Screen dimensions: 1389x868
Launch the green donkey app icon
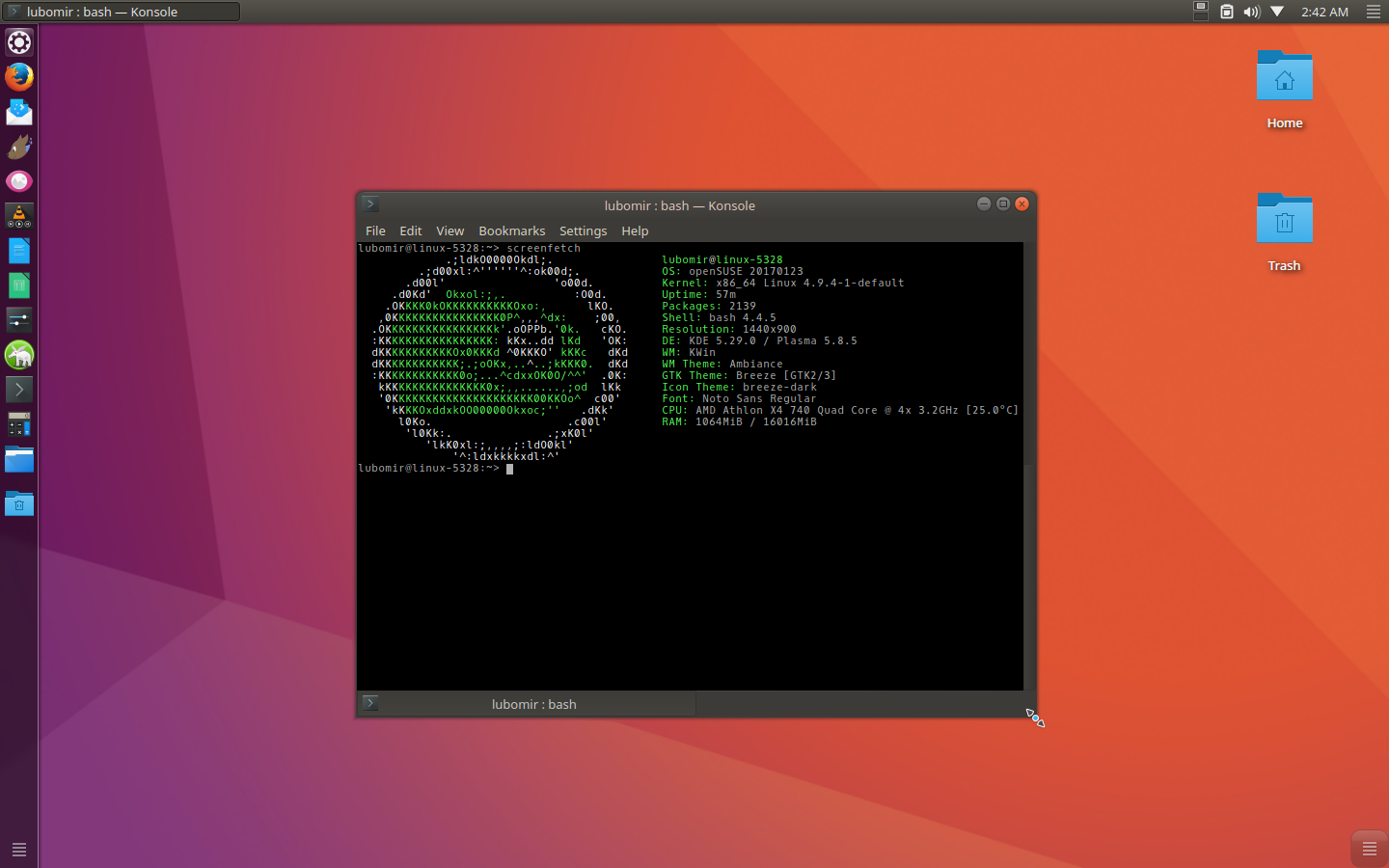(19, 355)
